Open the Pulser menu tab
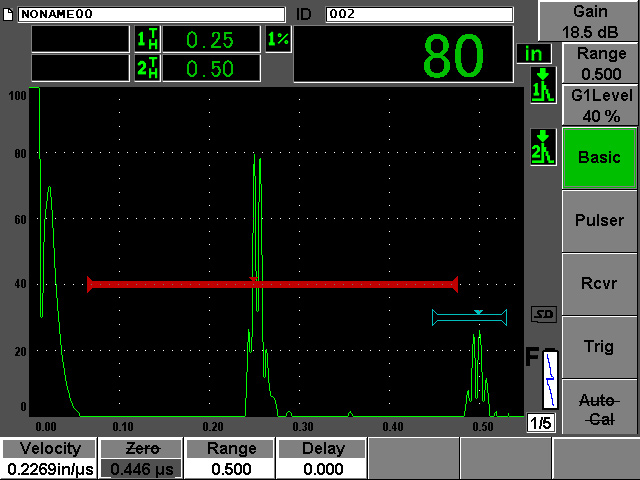Viewport: 640px width, 480px height. click(599, 220)
